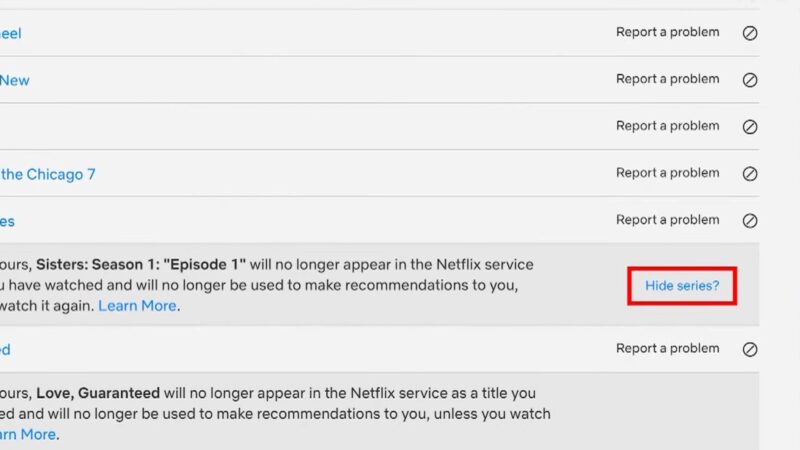800x450 pixels.
Task: Report a problem for the Chicago 7
Action: [x=667, y=173]
